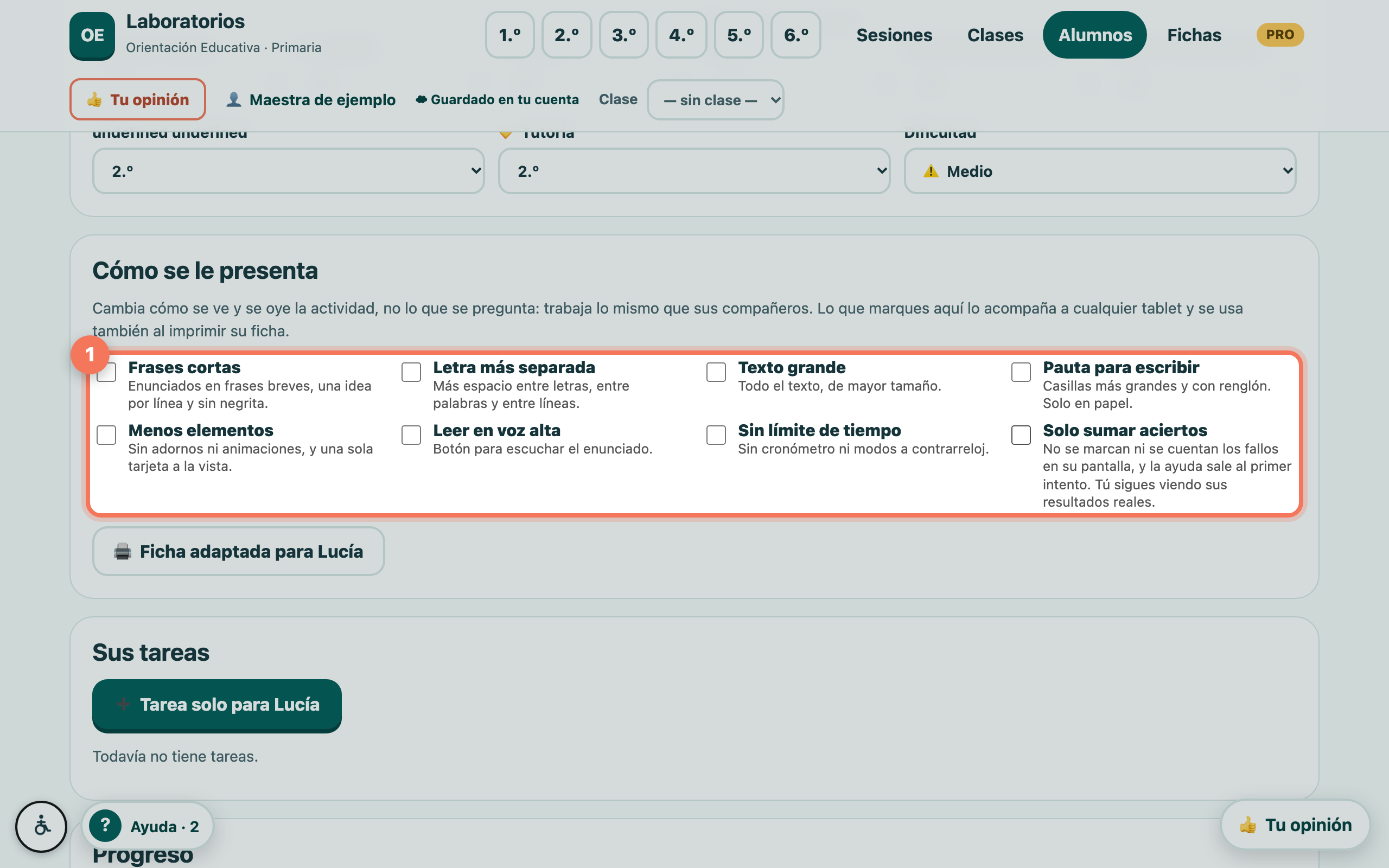This screenshot has width=1389, height=868.
Task: Open the Ayuda · 2 help button
Action: coord(148,826)
